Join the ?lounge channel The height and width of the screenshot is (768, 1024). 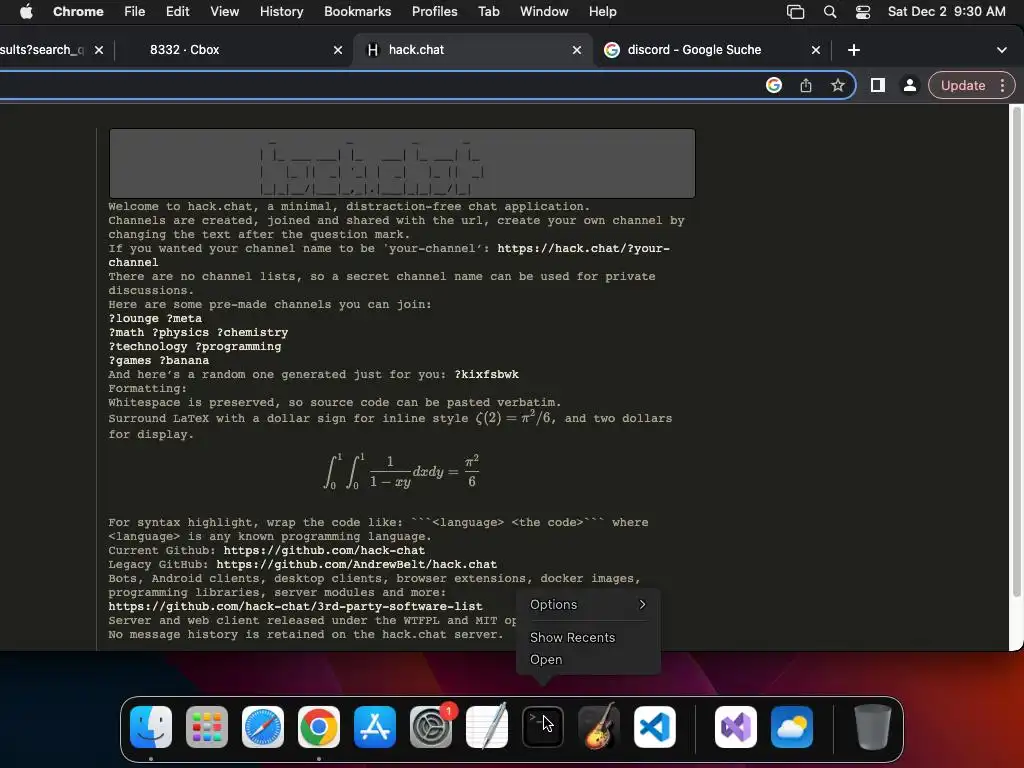click(133, 318)
